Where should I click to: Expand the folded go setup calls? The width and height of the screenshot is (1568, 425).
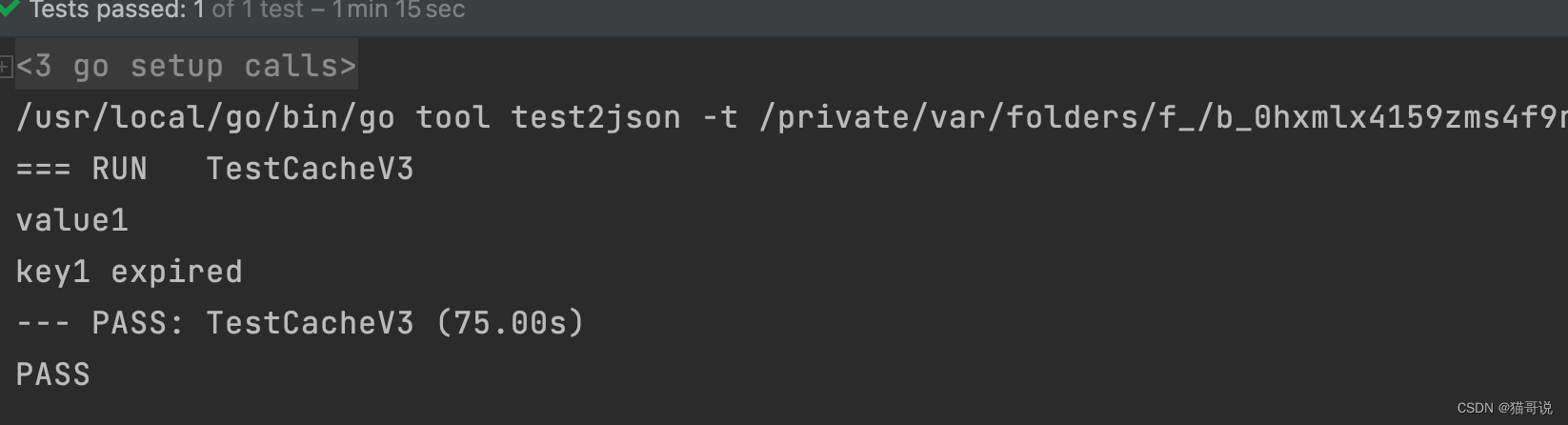[6, 67]
